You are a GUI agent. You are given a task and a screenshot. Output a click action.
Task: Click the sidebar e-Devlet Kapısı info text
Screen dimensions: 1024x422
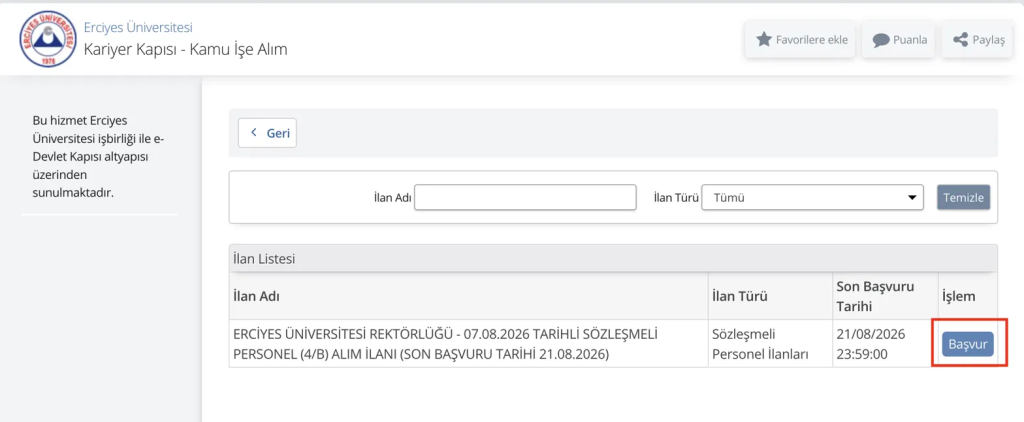coord(98,157)
